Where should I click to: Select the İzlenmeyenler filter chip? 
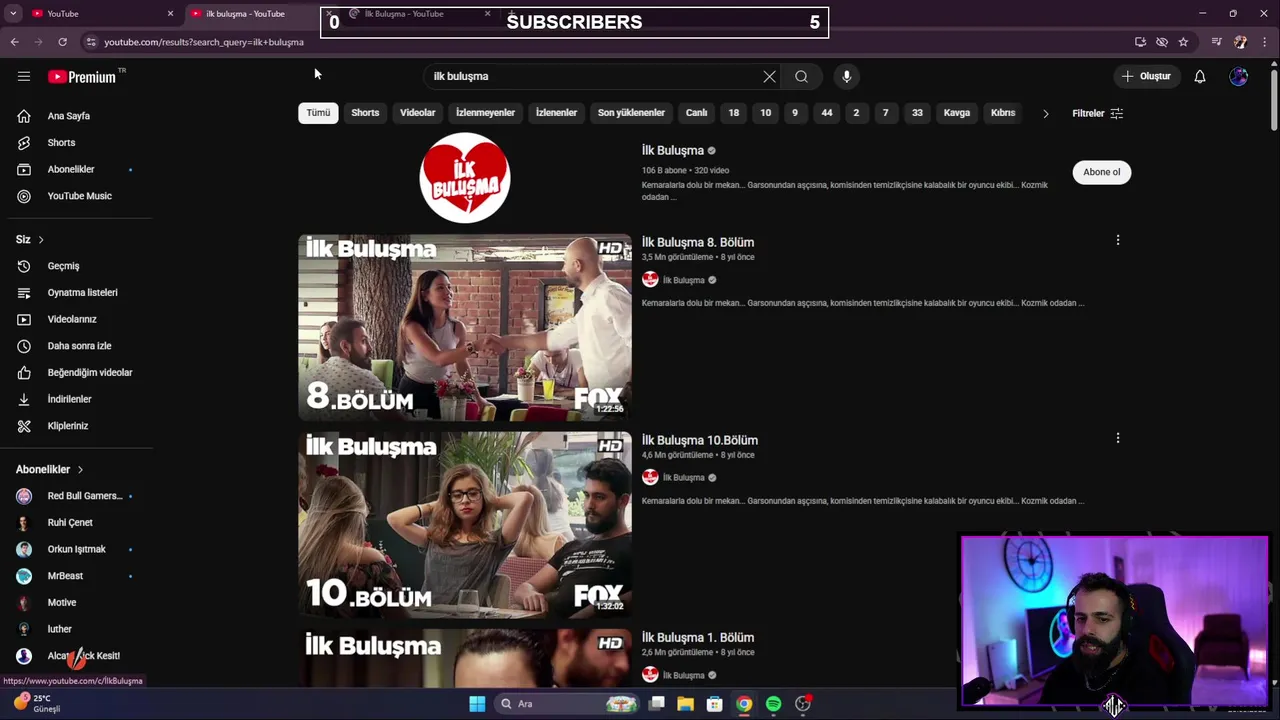[x=485, y=113]
